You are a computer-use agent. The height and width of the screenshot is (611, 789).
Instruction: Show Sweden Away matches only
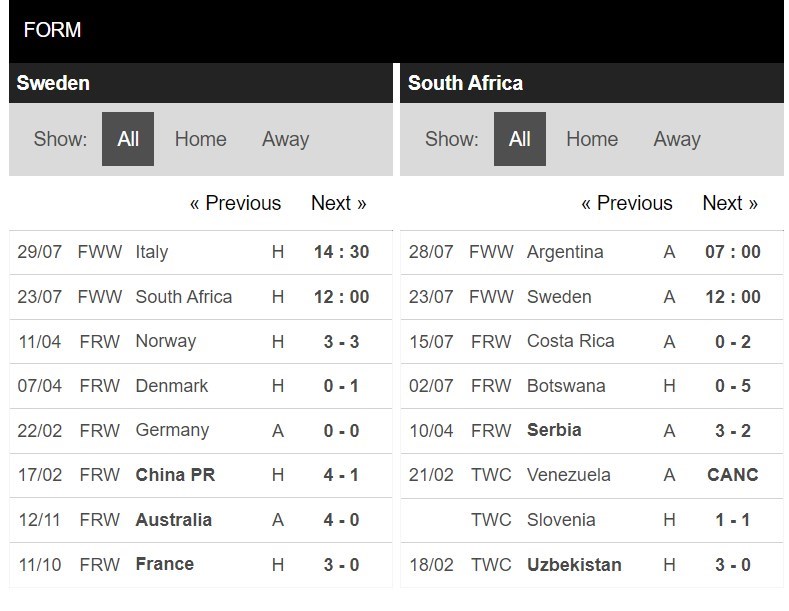[285, 139]
